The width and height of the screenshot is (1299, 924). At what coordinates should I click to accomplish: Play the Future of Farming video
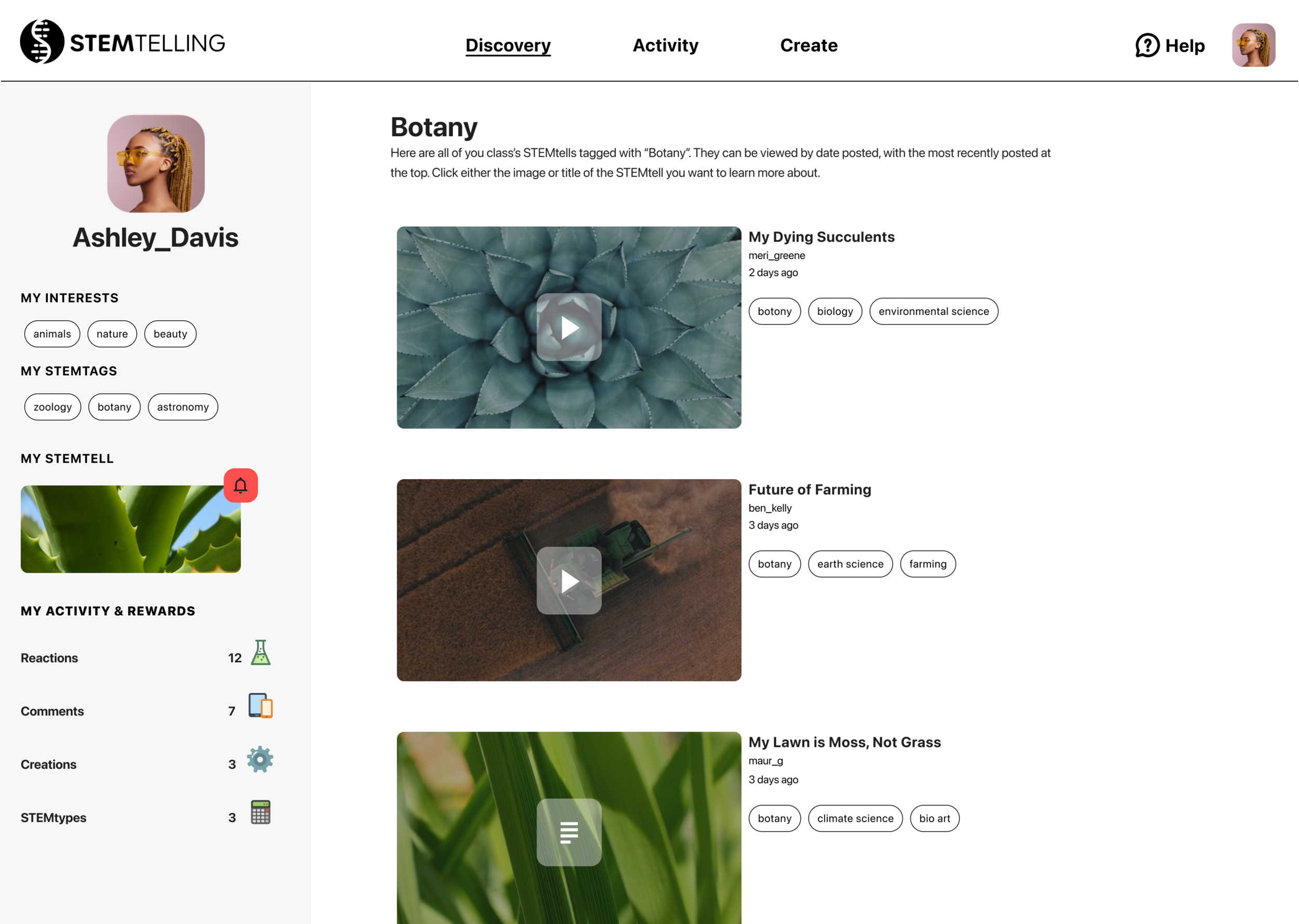pyautogui.click(x=569, y=580)
